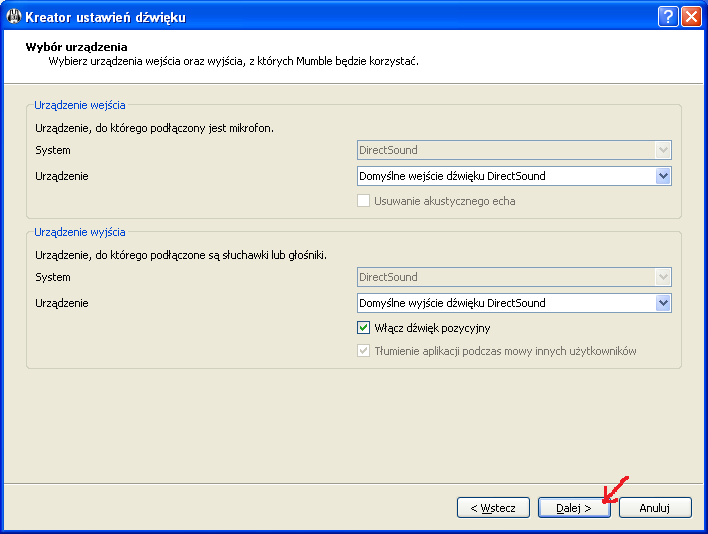
Task: Open the input System DirectSound combo box
Action: 514,150
